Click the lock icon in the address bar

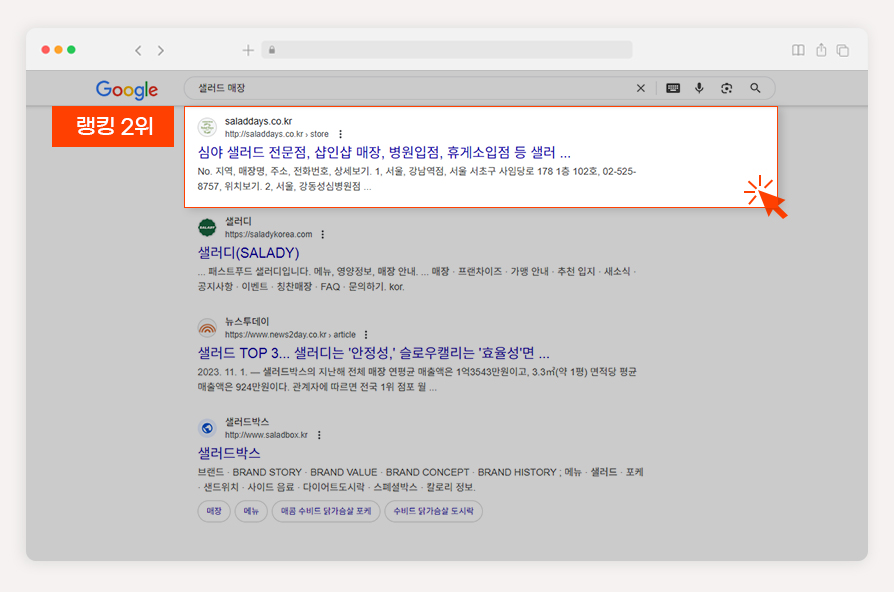[272, 50]
